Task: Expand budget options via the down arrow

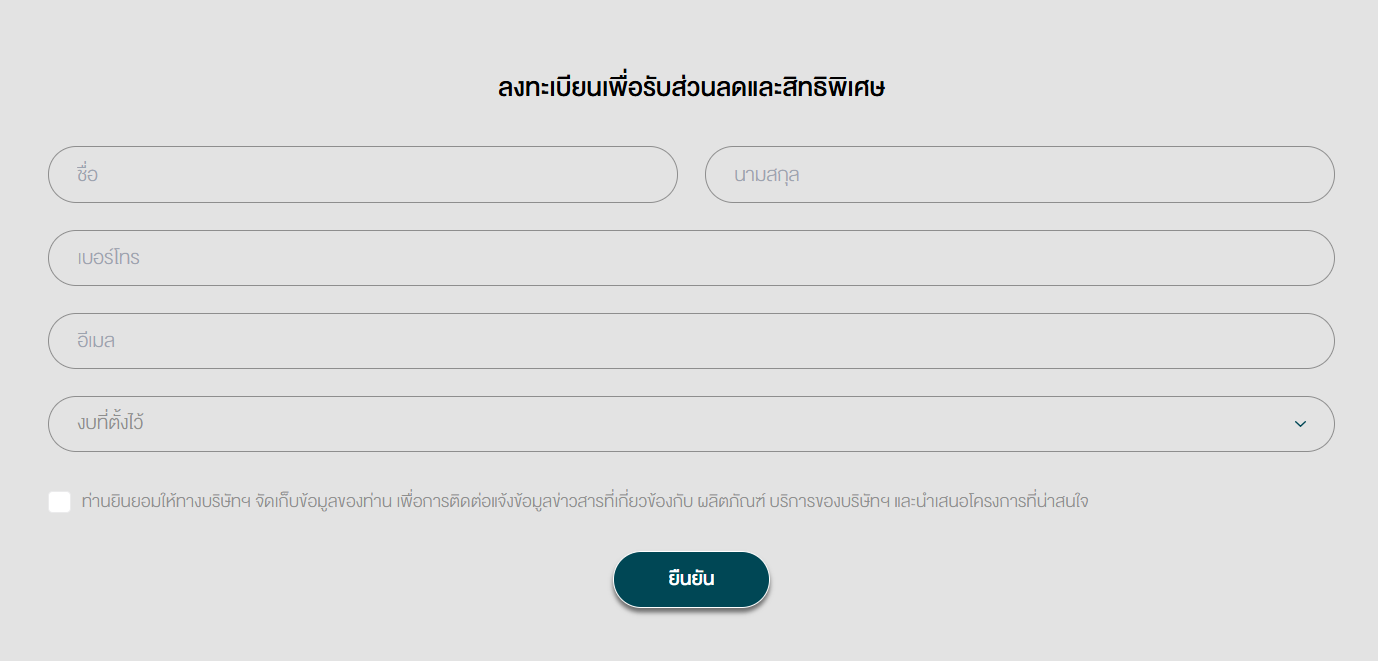Action: 1300,424
